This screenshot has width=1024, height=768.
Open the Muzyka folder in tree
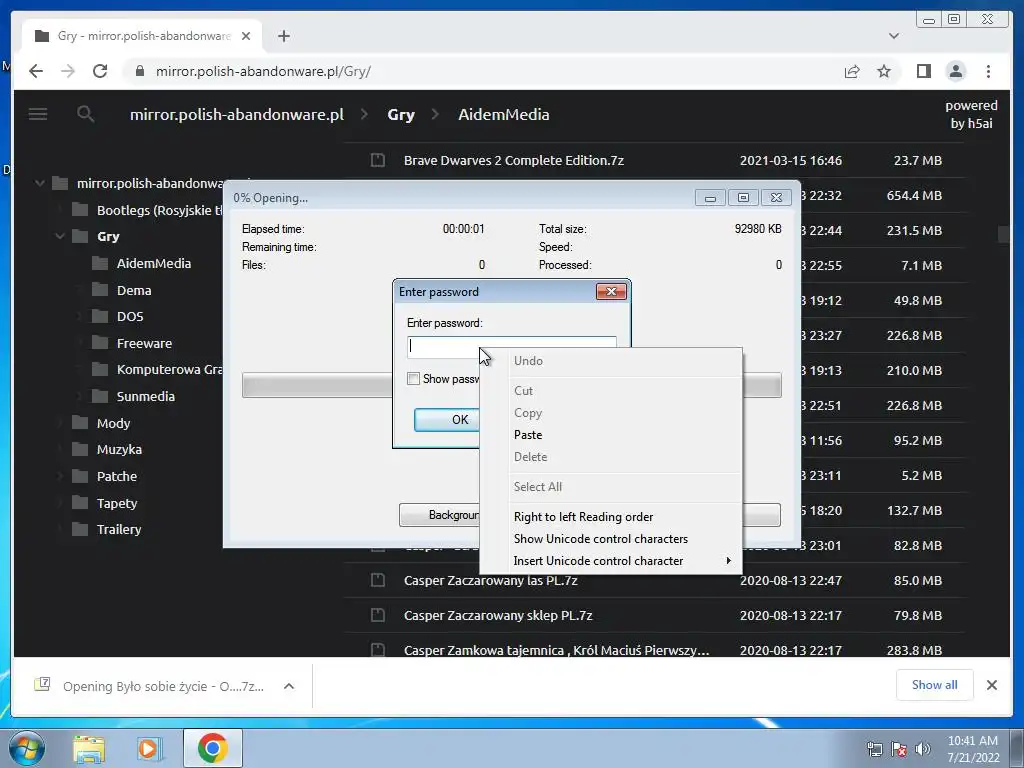tap(119, 449)
